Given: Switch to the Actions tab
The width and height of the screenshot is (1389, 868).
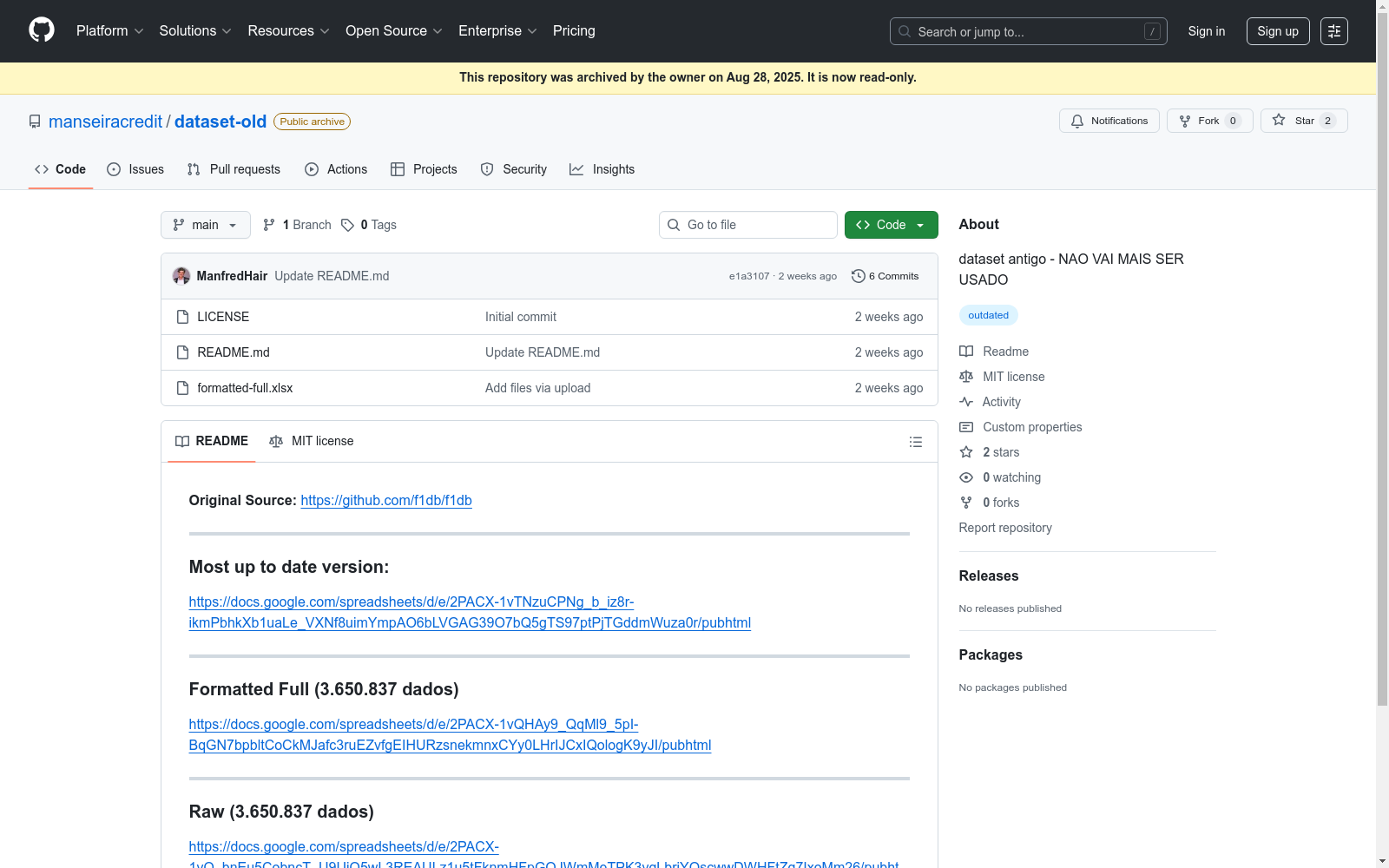Looking at the screenshot, I should [x=336, y=169].
